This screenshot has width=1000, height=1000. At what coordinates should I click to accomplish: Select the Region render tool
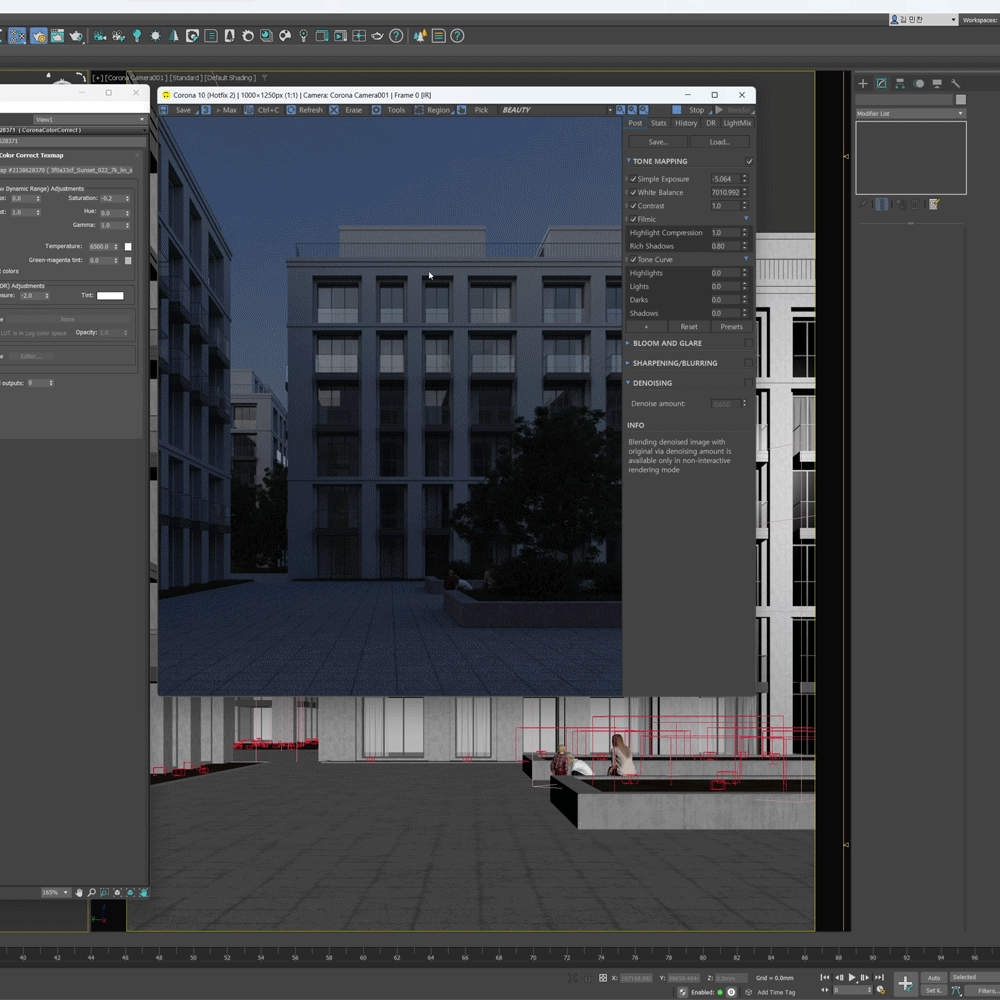click(433, 110)
